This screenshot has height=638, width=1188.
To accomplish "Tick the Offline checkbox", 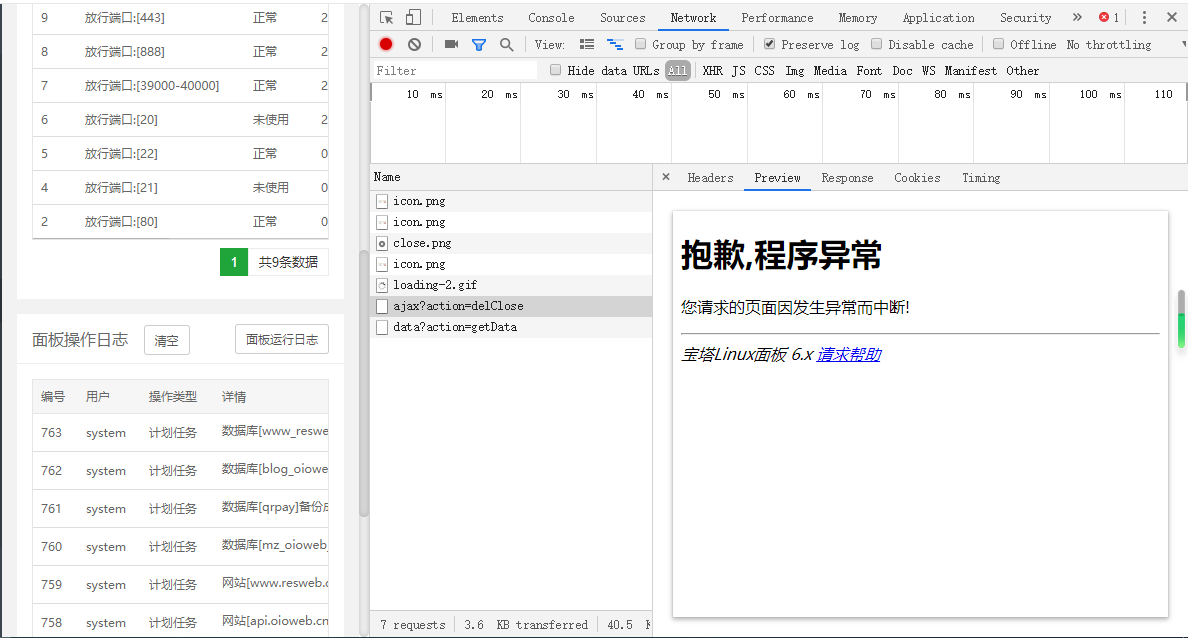I will [x=999, y=44].
